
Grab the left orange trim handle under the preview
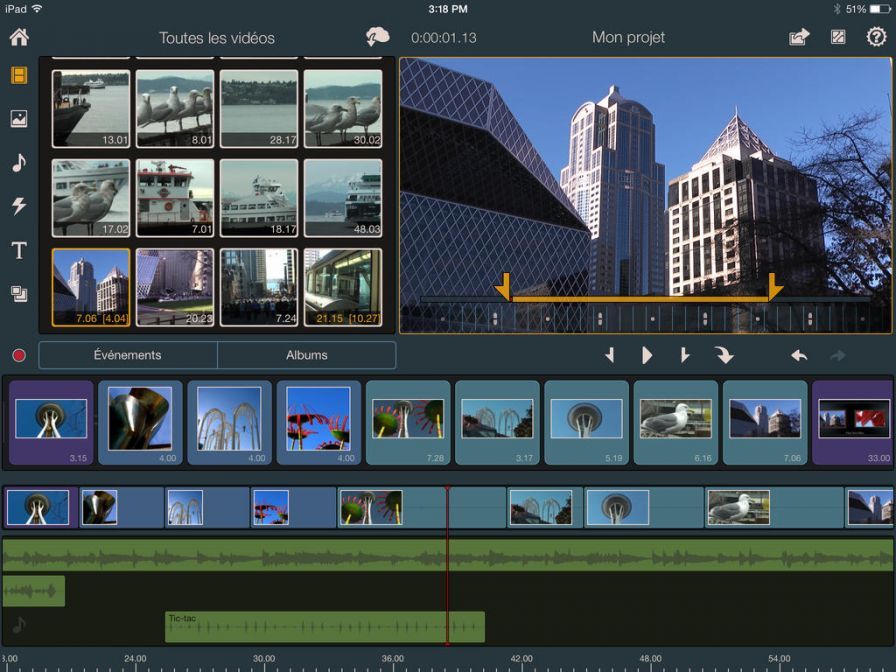[503, 287]
